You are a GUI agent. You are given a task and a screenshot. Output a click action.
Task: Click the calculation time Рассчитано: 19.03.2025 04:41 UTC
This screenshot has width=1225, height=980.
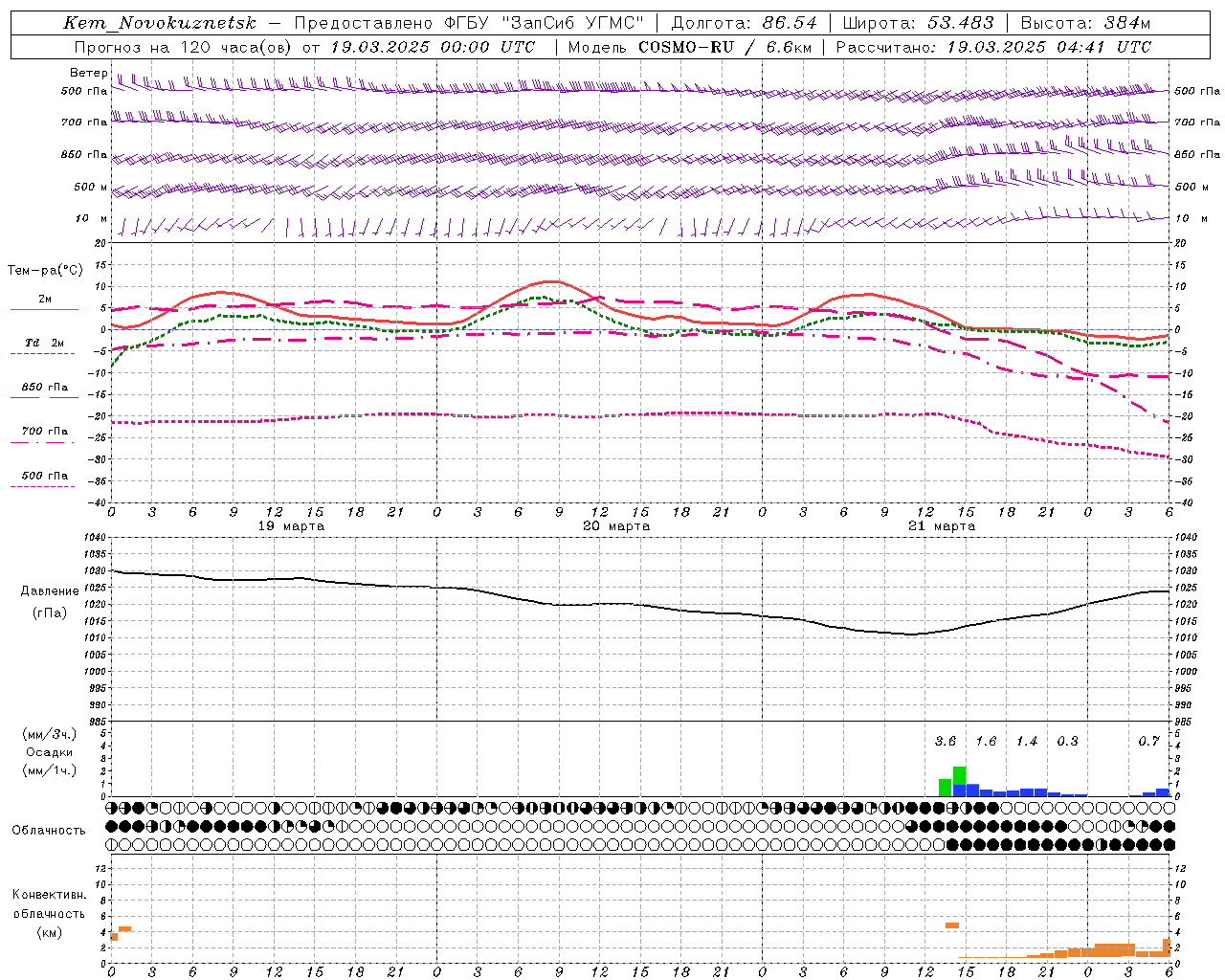pos(993,47)
